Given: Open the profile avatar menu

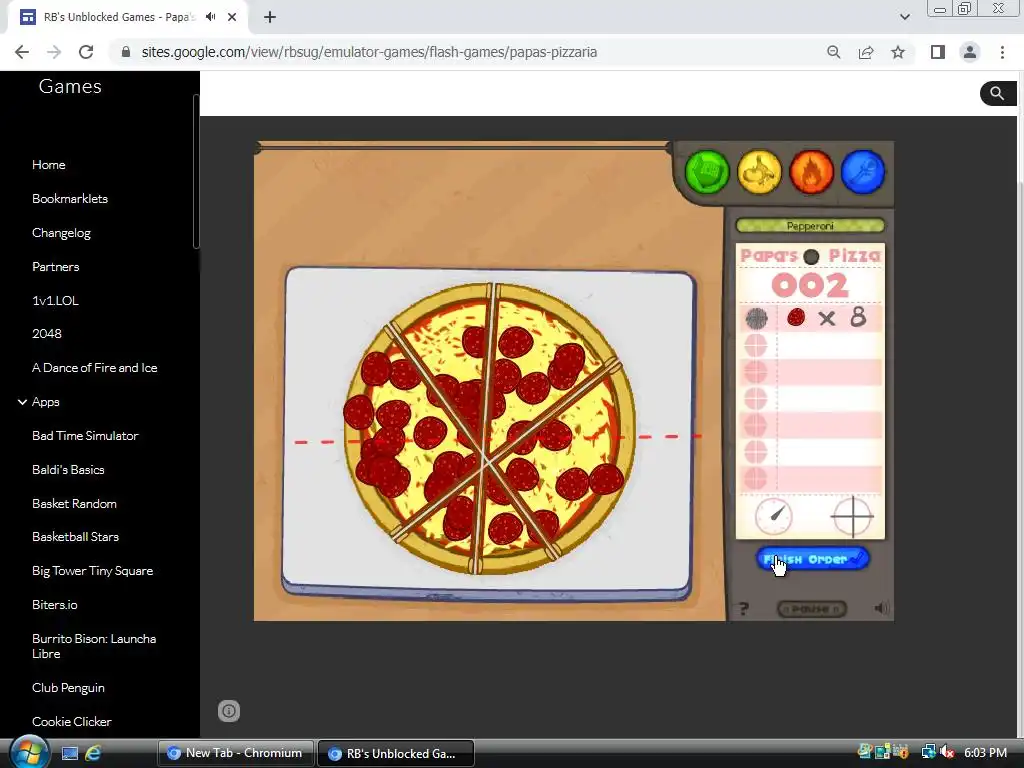Looking at the screenshot, I should pos(970,52).
